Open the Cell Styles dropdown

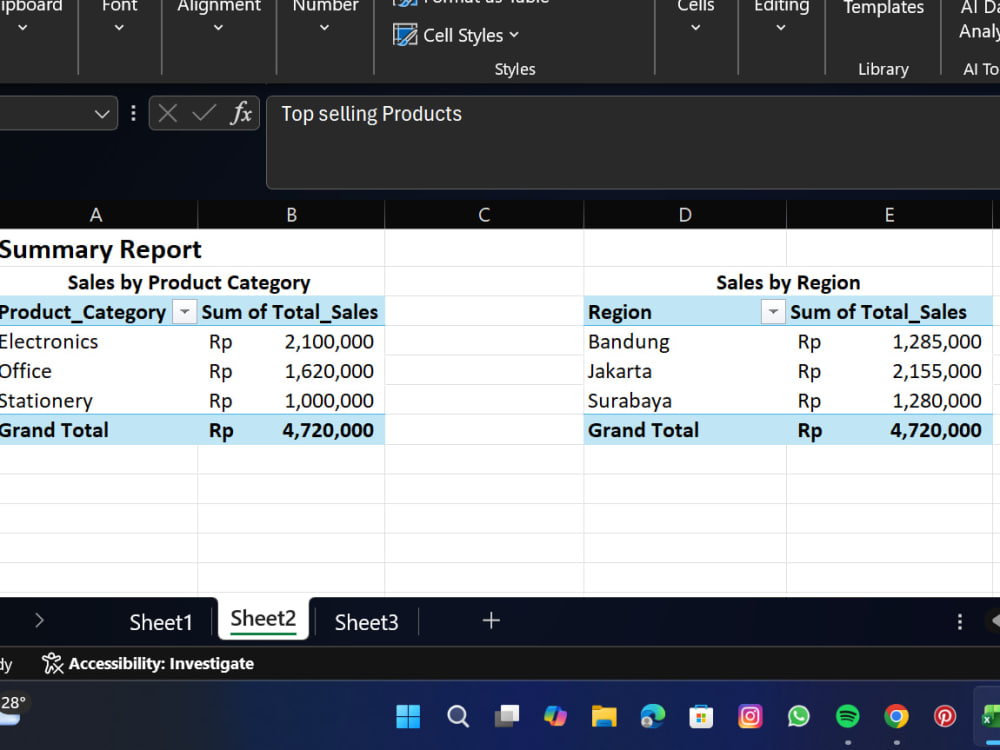pyautogui.click(x=455, y=35)
